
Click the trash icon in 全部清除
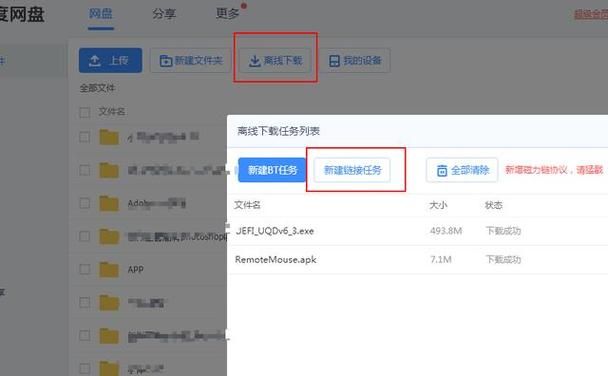[x=442, y=171]
